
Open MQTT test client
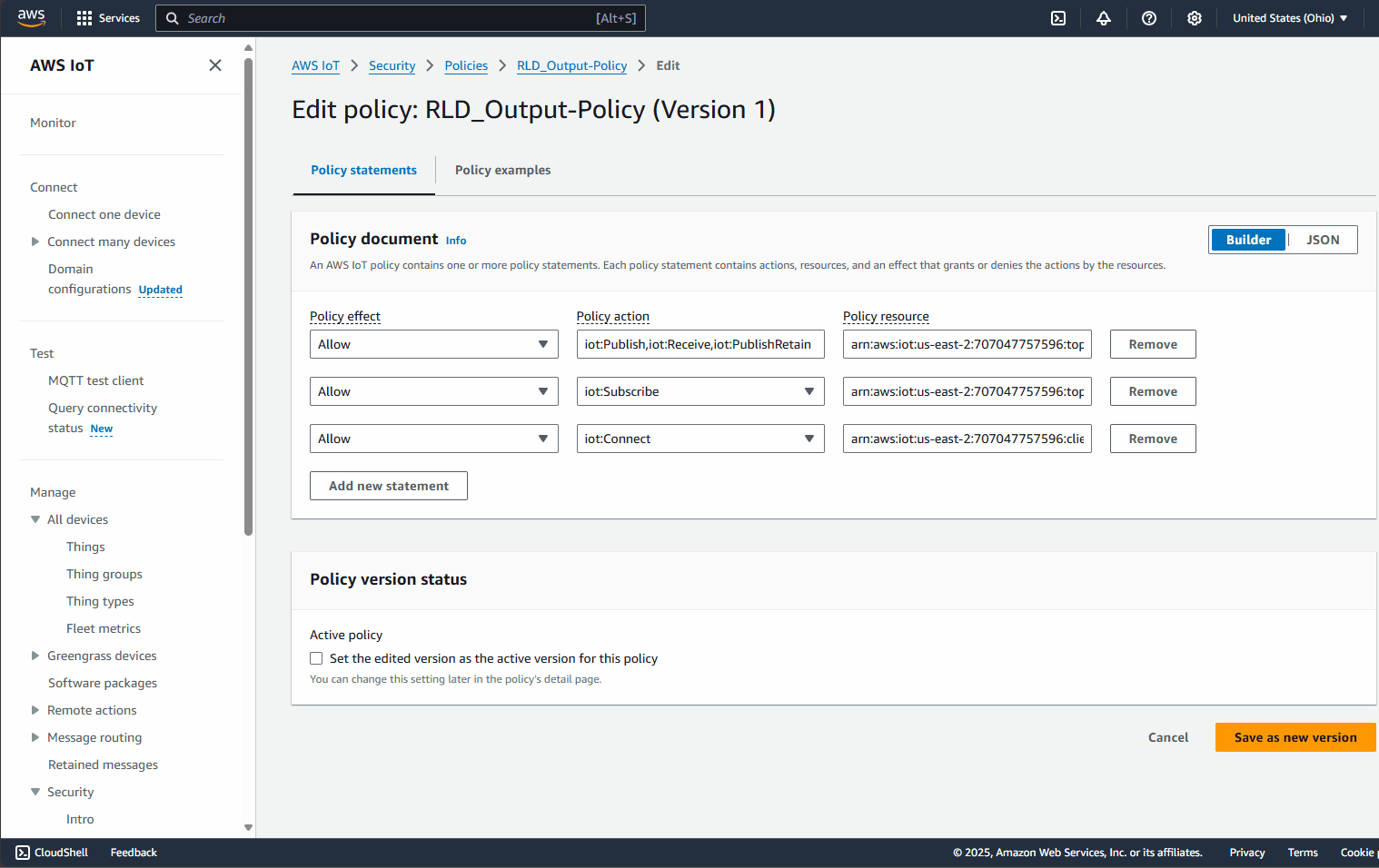(95, 380)
